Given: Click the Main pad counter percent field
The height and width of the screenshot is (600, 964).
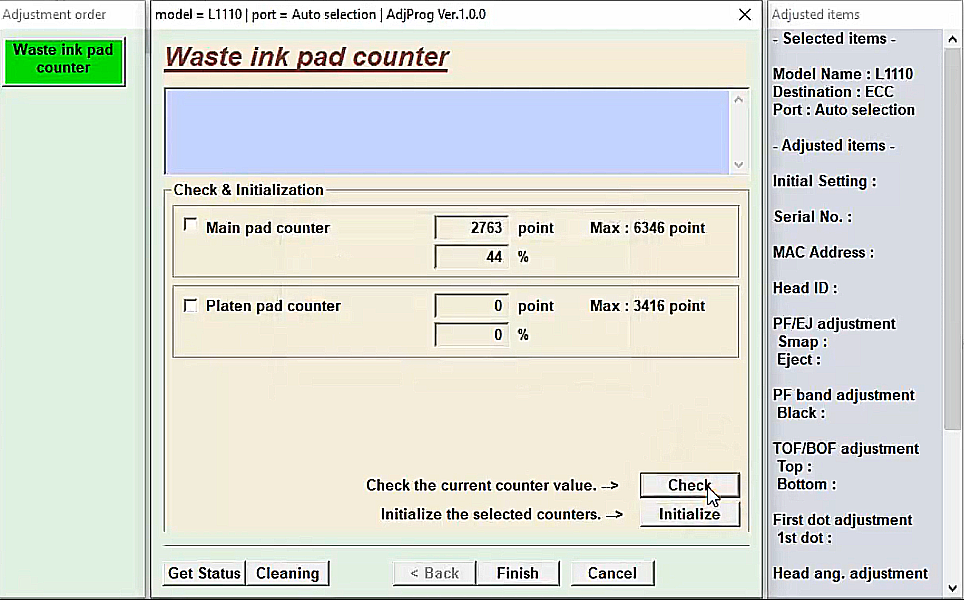Looking at the screenshot, I should (471, 257).
